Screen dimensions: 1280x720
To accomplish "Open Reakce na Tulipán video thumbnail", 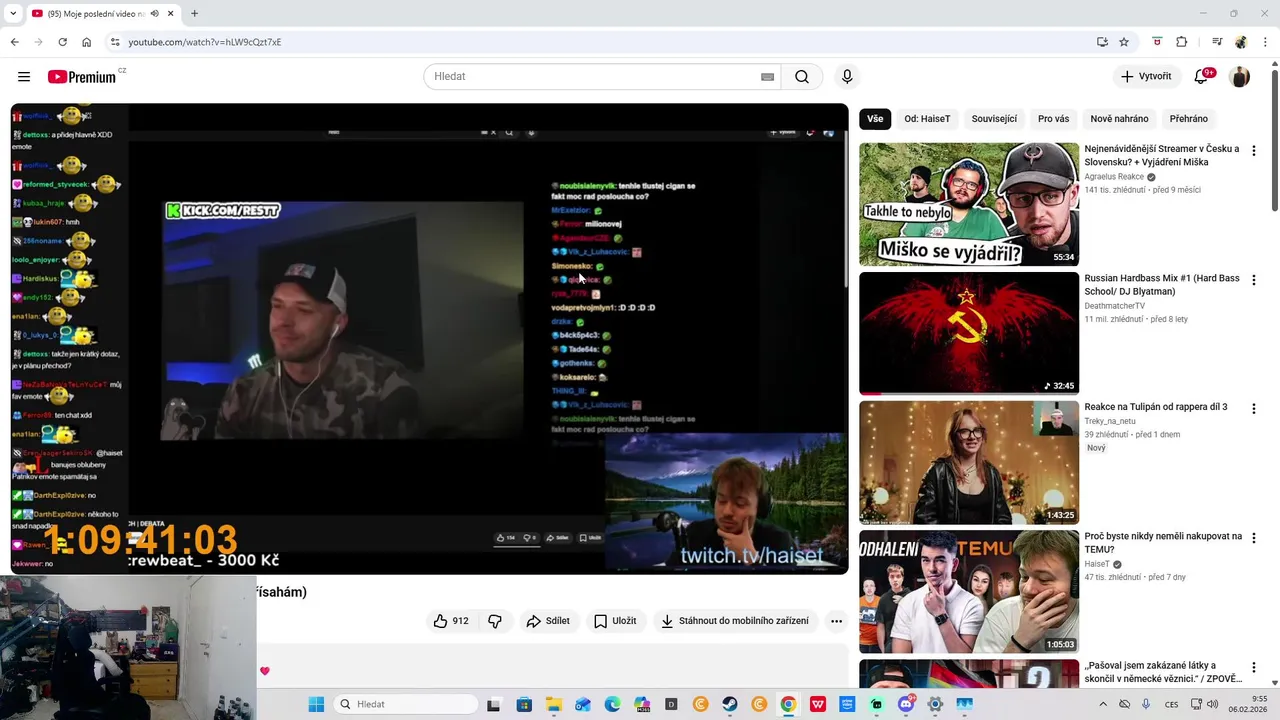I will tap(969, 462).
